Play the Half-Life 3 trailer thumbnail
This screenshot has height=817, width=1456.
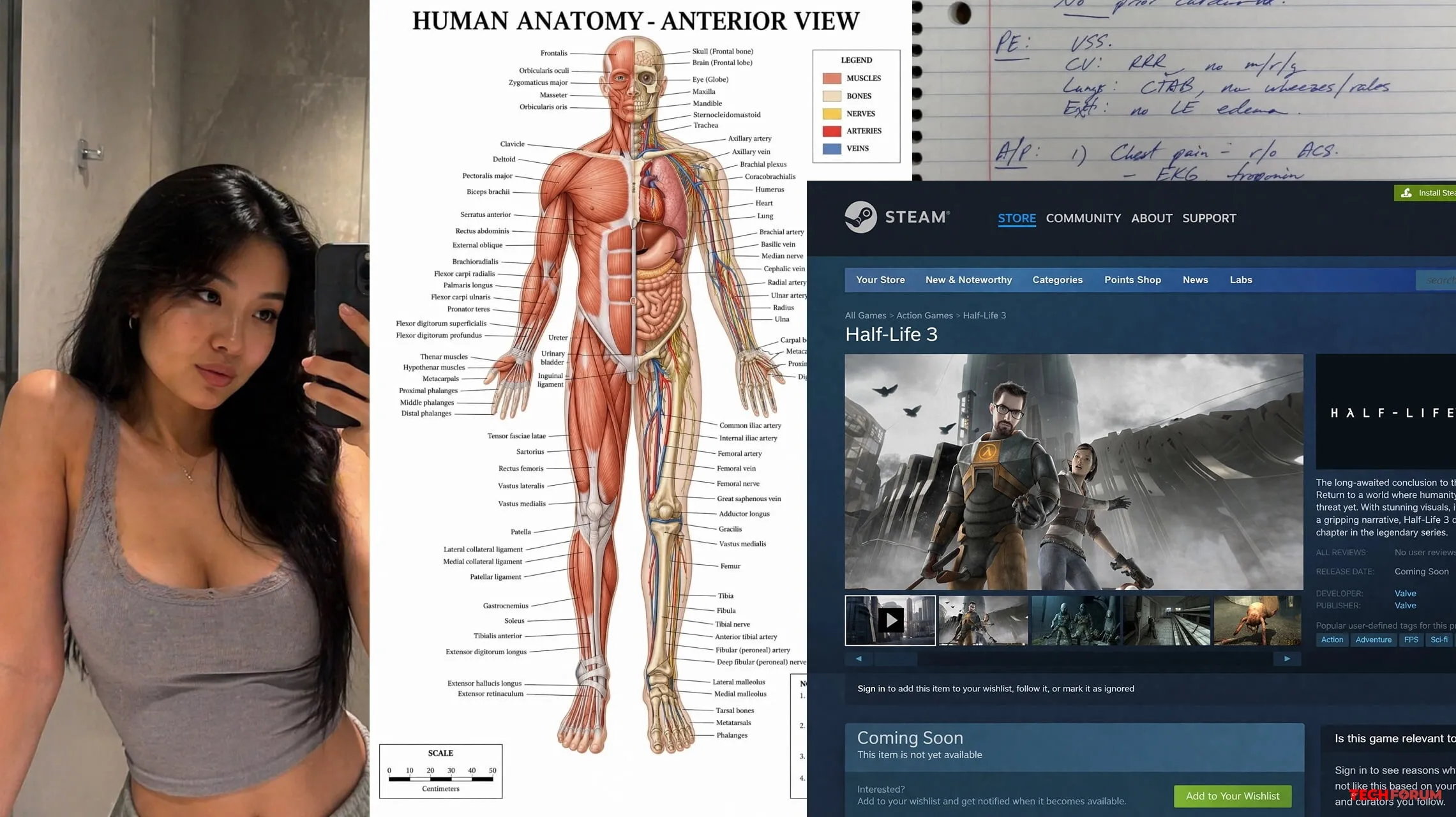[890, 620]
